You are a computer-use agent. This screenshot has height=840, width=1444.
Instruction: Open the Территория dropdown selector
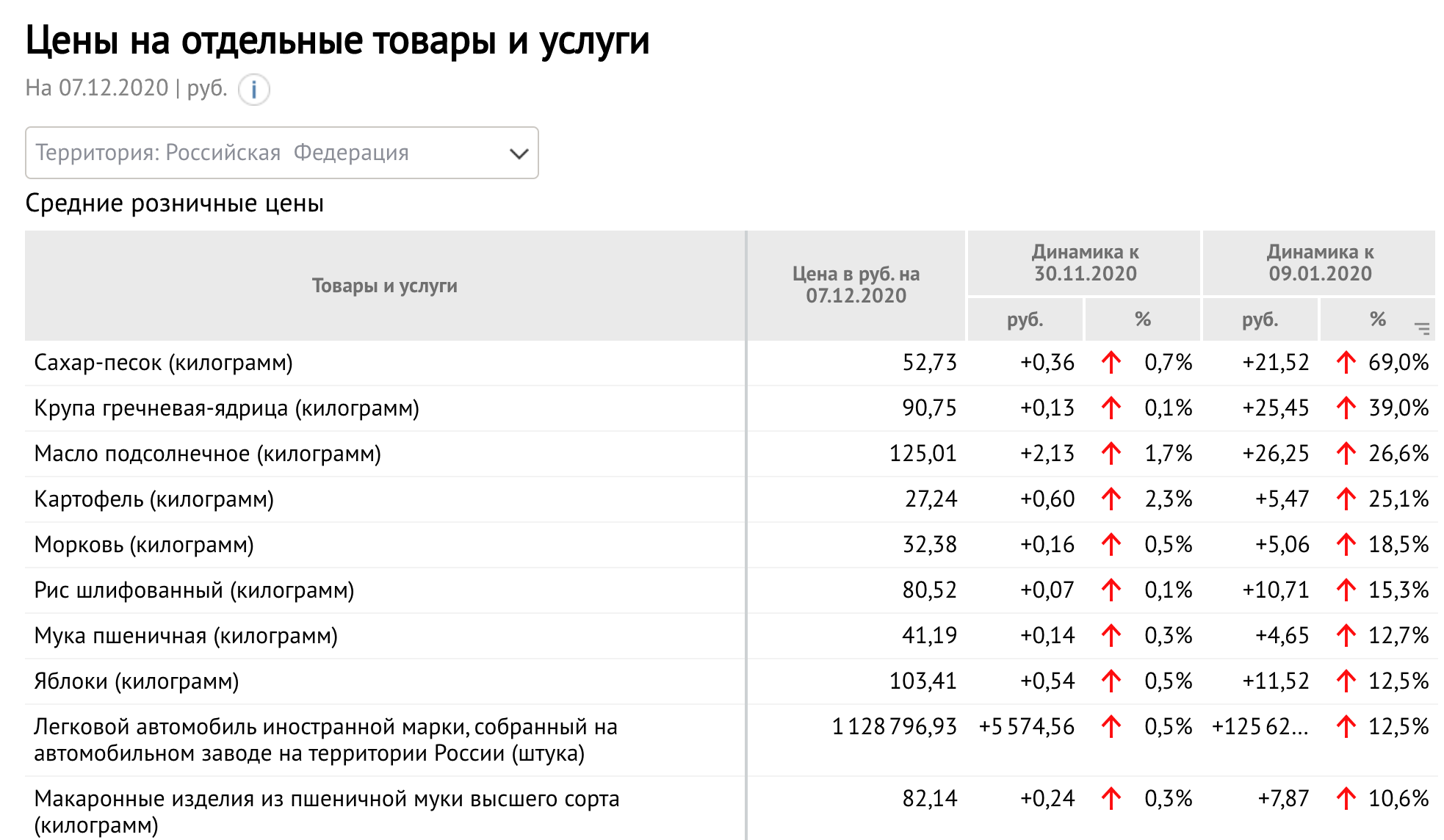[x=281, y=153]
